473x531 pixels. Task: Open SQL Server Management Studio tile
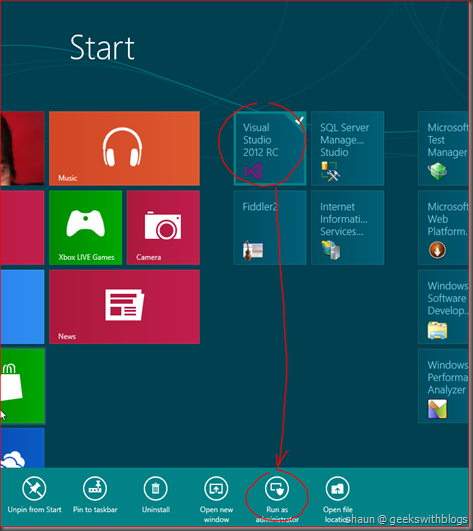point(347,148)
